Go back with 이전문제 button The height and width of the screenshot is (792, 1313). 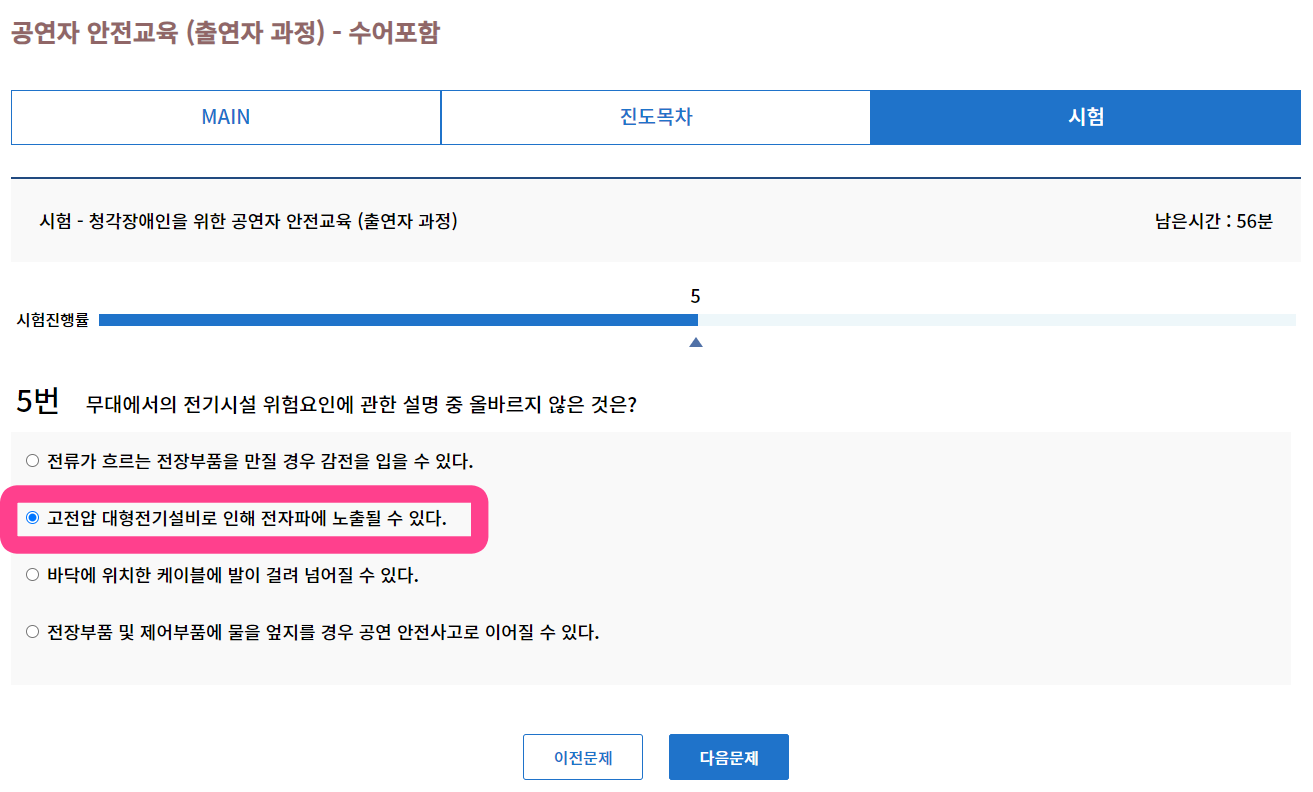583,758
